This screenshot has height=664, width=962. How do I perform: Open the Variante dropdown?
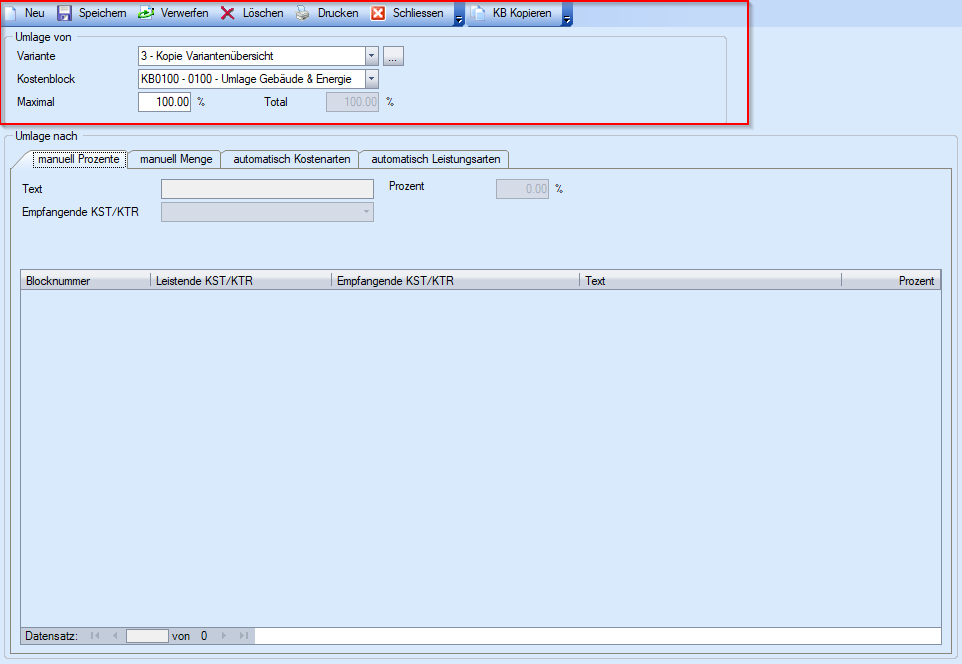(372, 56)
